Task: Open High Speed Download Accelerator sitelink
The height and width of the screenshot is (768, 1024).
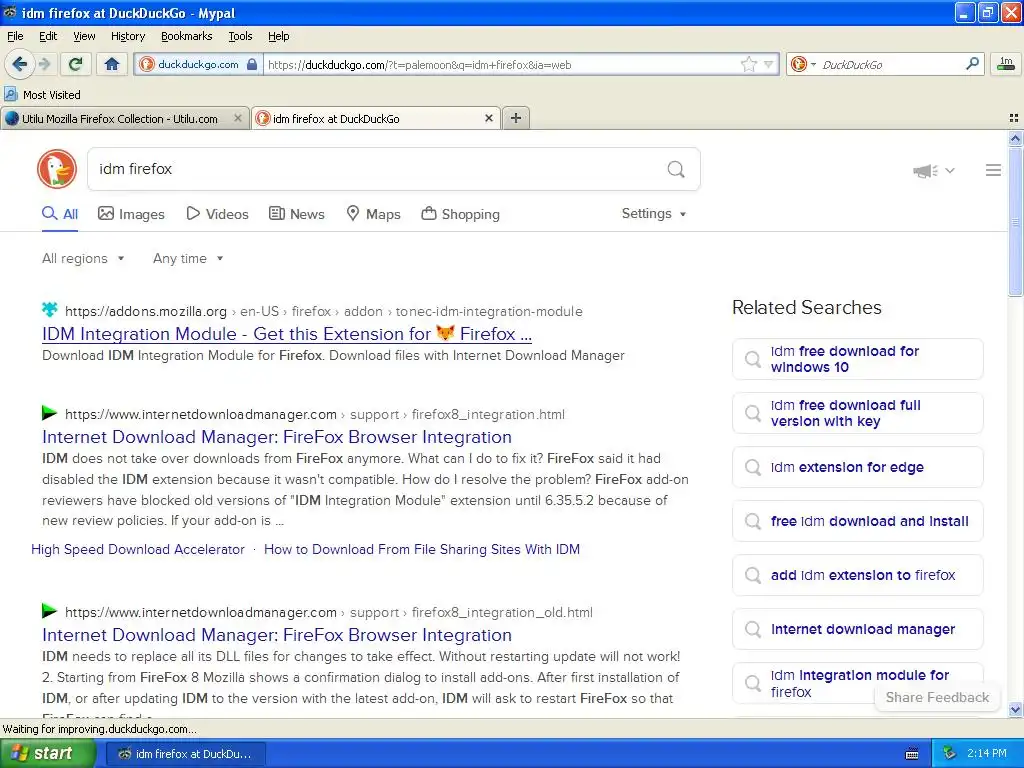Action: pos(138,549)
